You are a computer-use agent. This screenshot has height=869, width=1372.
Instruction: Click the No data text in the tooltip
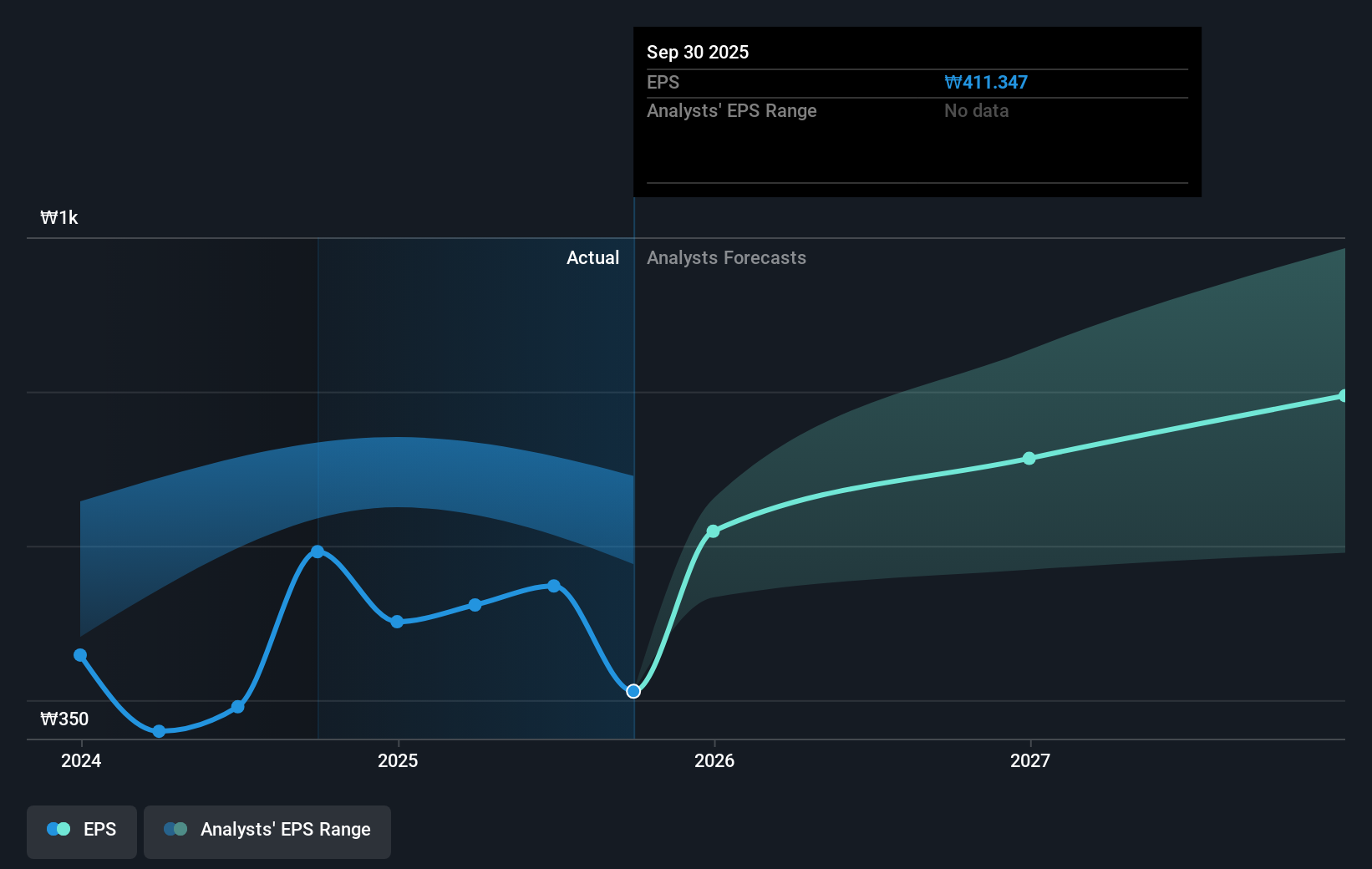976,110
